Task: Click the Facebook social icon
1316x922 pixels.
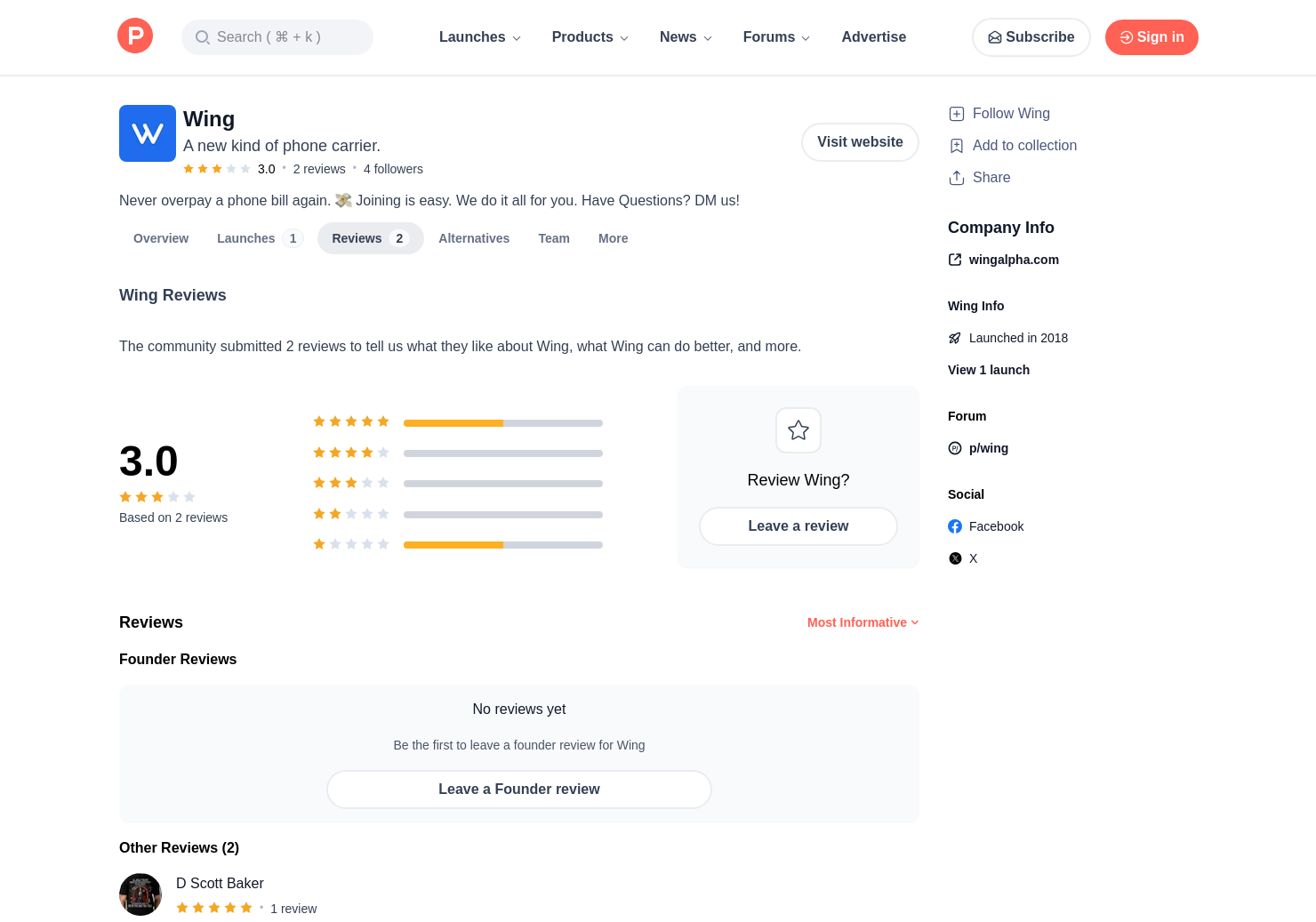Action: click(x=955, y=526)
